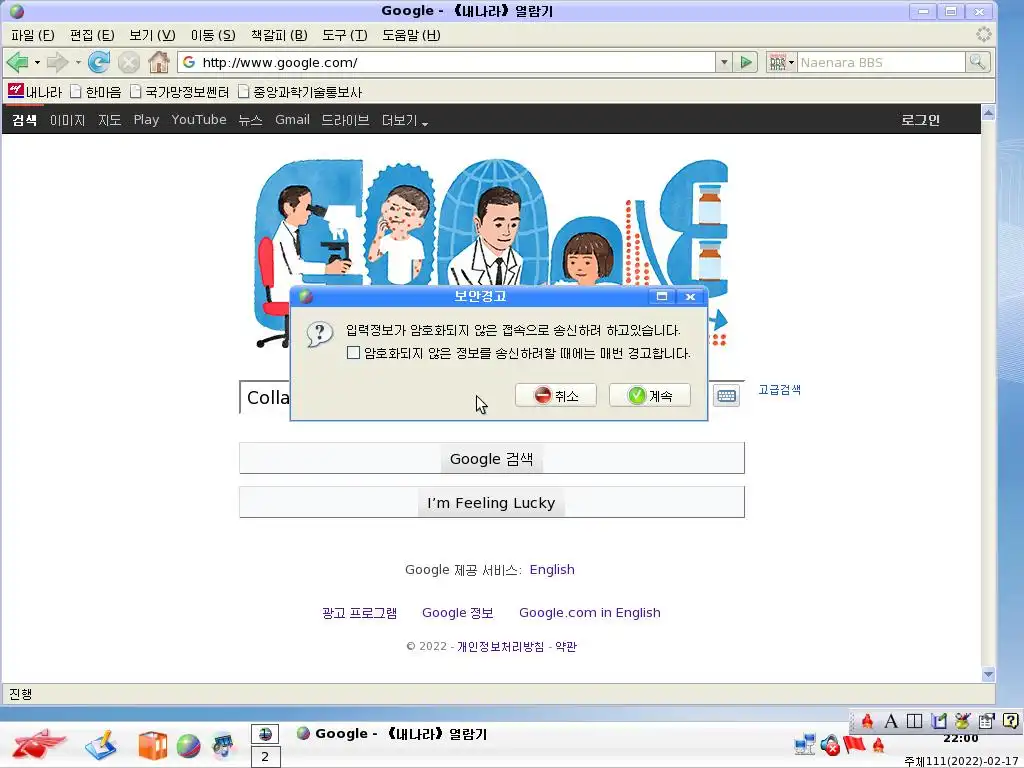1024x768 pixels.
Task: Open the 편집 (E) menu
Action: (92, 35)
